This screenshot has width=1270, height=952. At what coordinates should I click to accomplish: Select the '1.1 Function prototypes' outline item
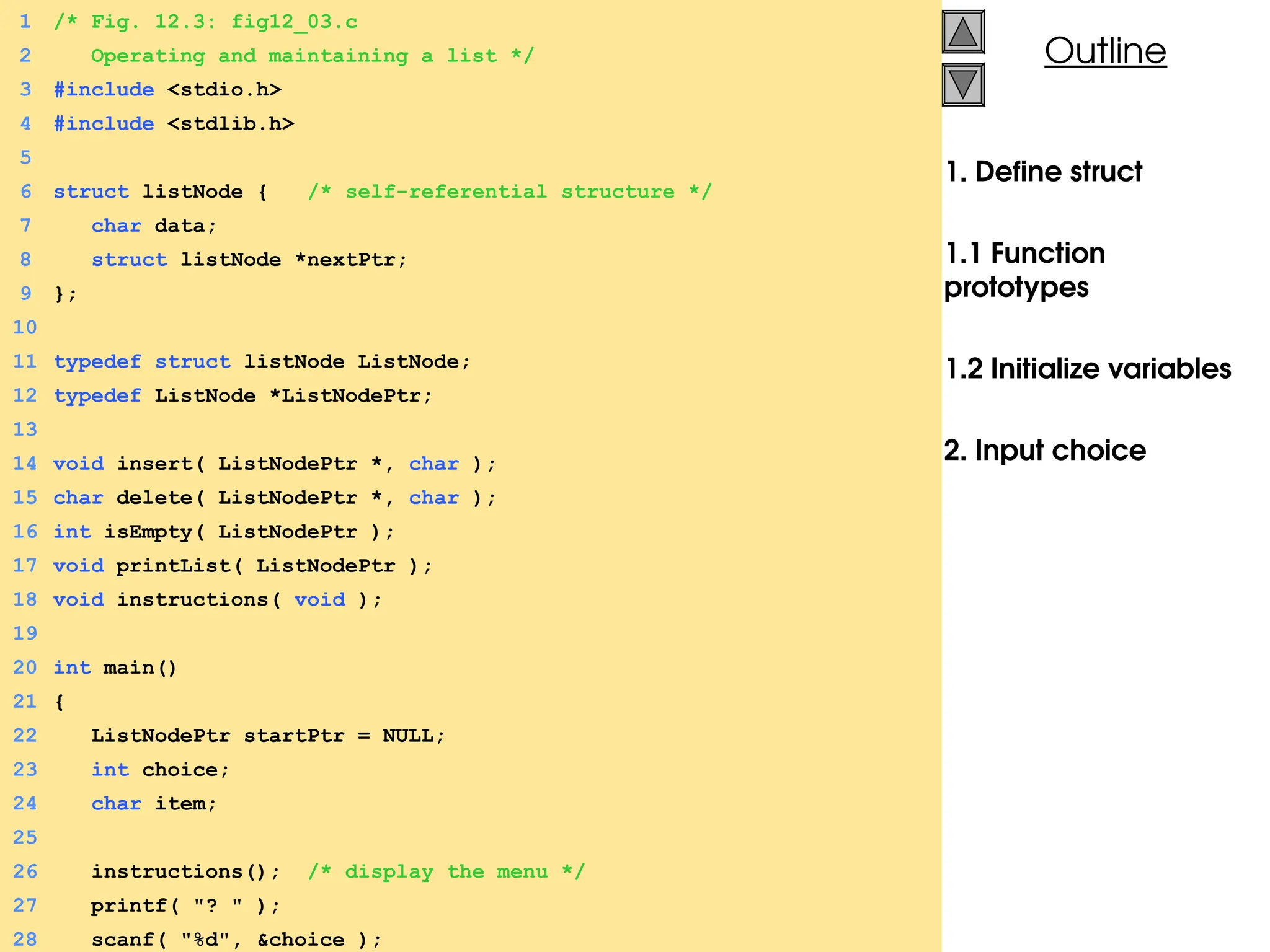point(1024,270)
